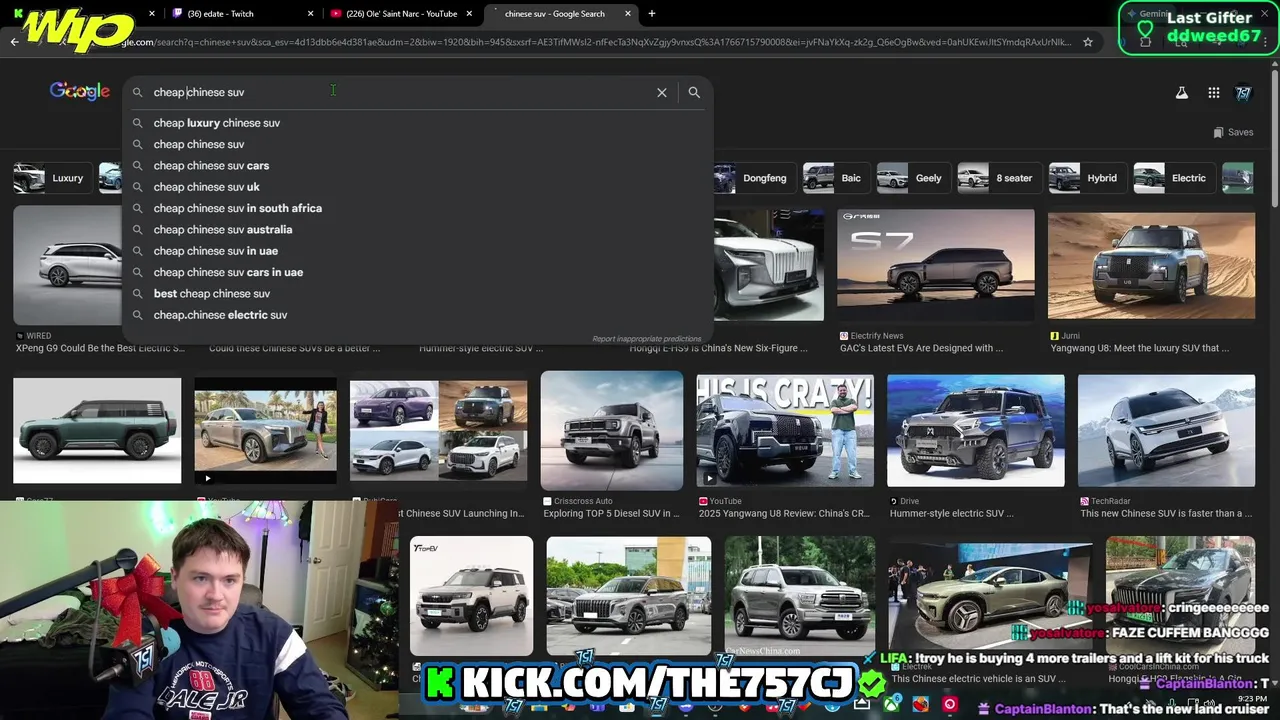Open TopEV white SUV image

[471, 596]
